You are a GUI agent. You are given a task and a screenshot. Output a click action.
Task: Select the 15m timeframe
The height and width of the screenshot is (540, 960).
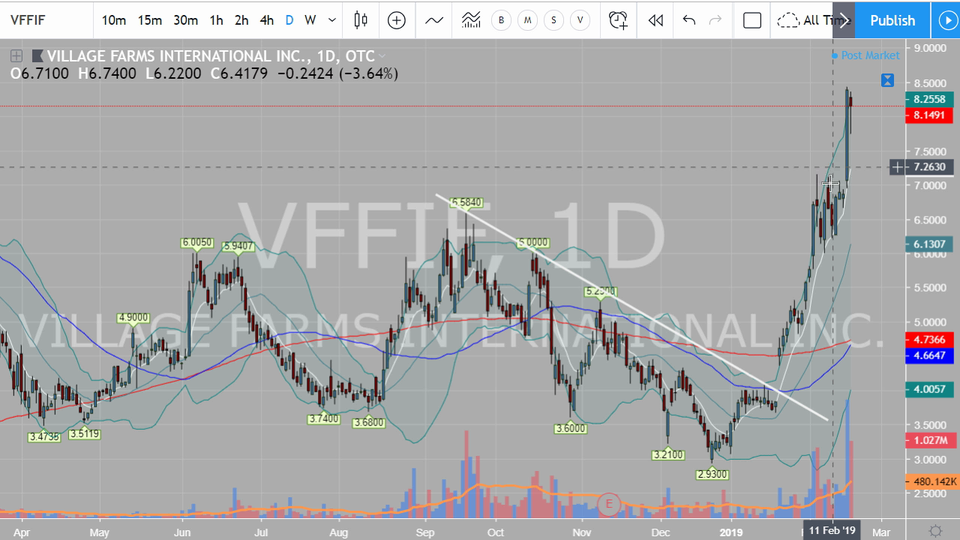149,20
